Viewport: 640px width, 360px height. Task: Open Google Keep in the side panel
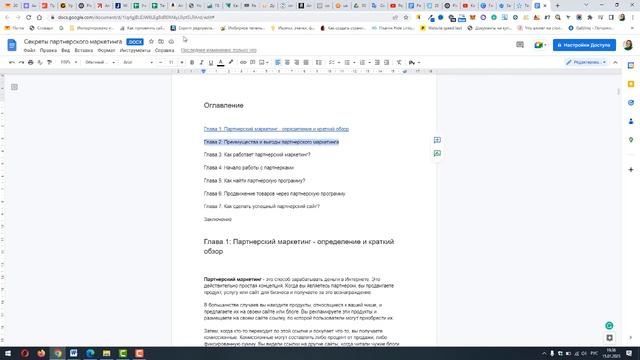631,84
